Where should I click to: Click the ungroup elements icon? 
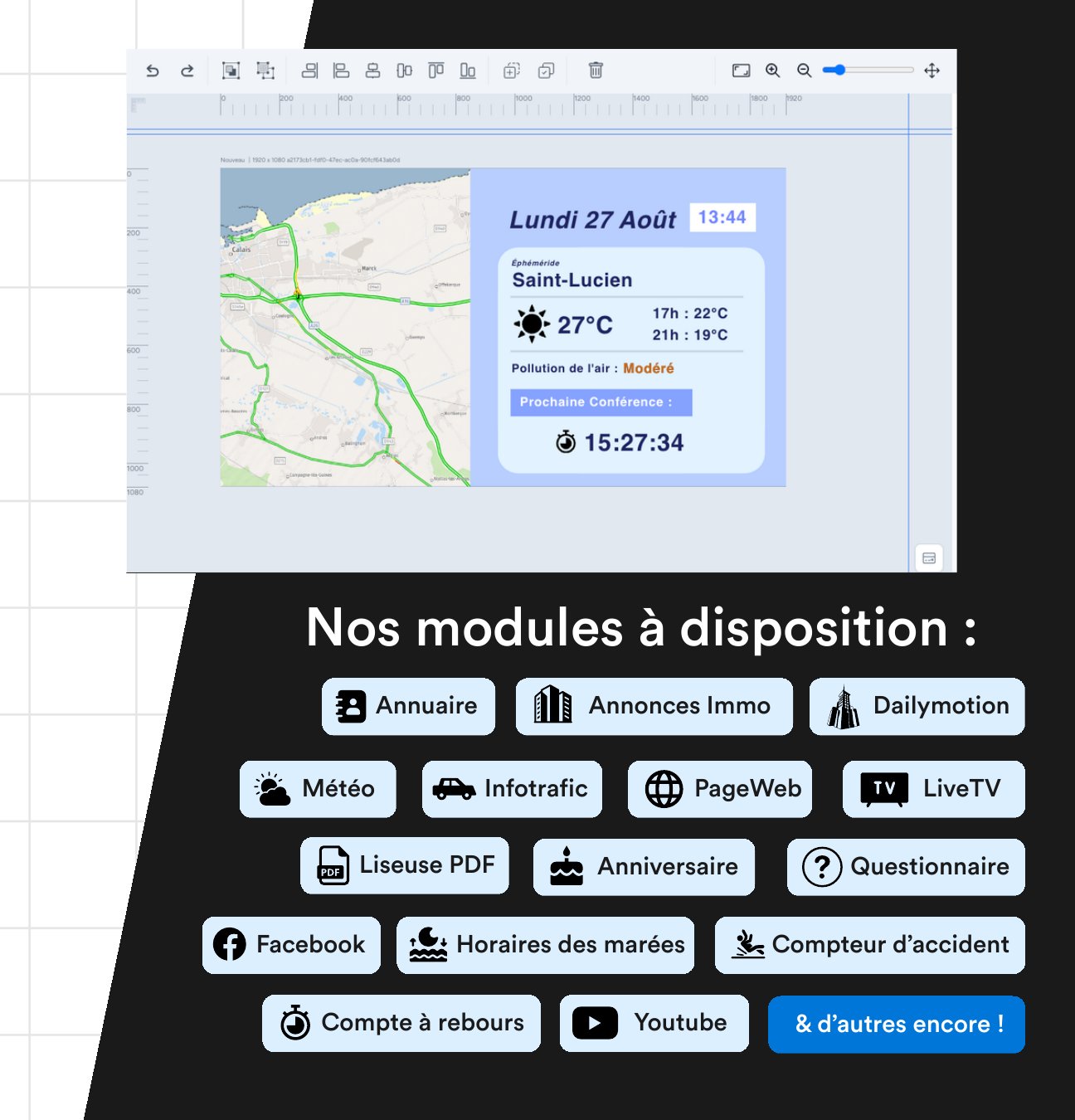coord(265,71)
